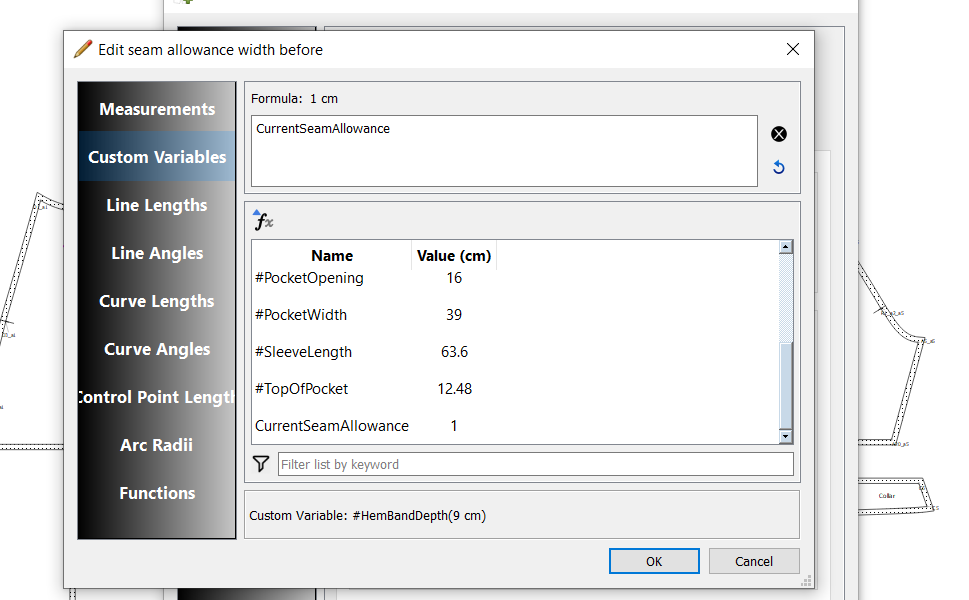Sort variables by the Name column header
The width and height of the screenshot is (969, 600).
(332, 255)
